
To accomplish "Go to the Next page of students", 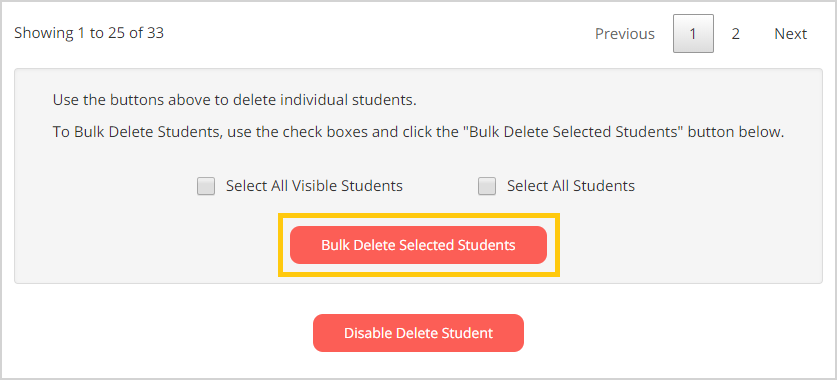I will pos(791,34).
